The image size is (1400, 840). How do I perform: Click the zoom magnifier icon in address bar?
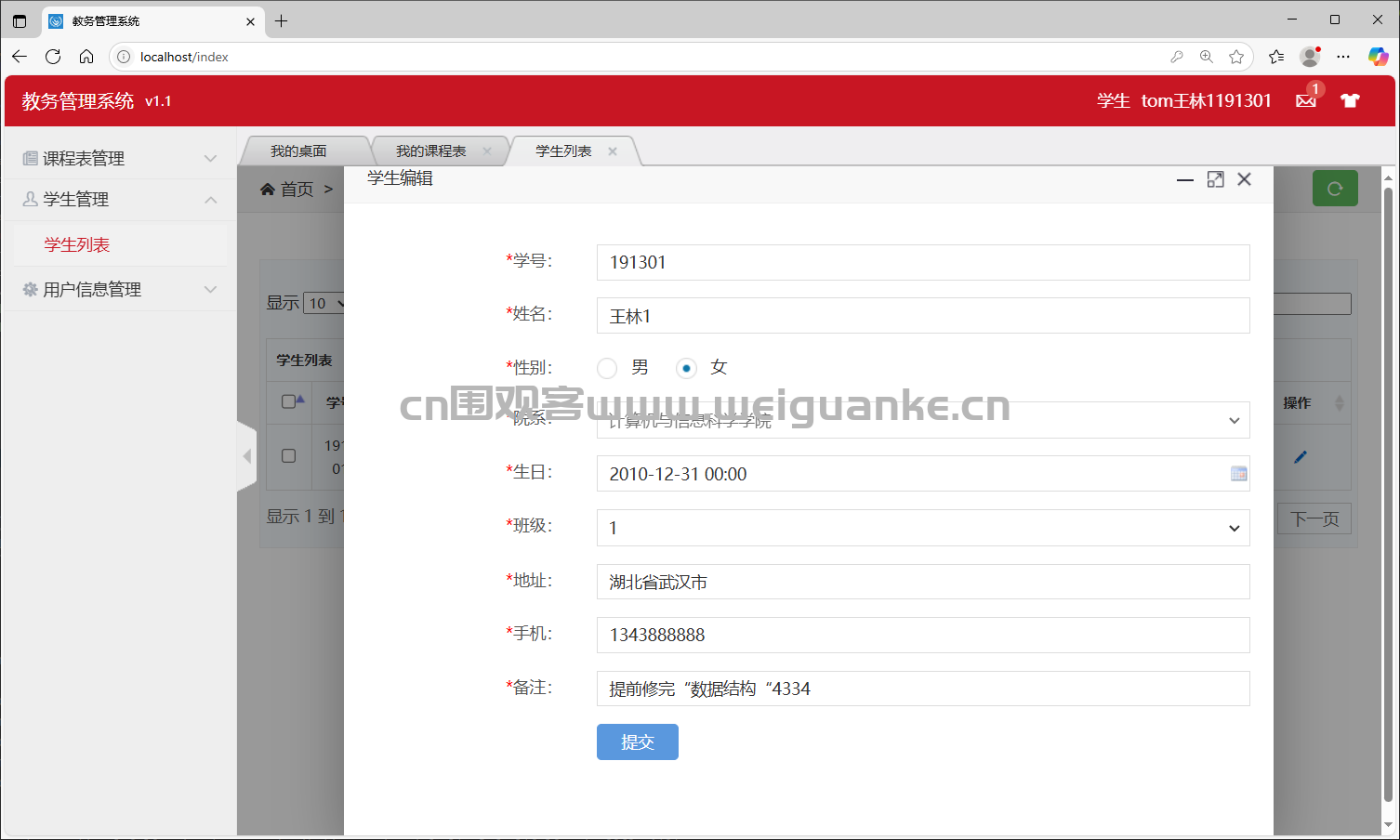[x=1207, y=57]
